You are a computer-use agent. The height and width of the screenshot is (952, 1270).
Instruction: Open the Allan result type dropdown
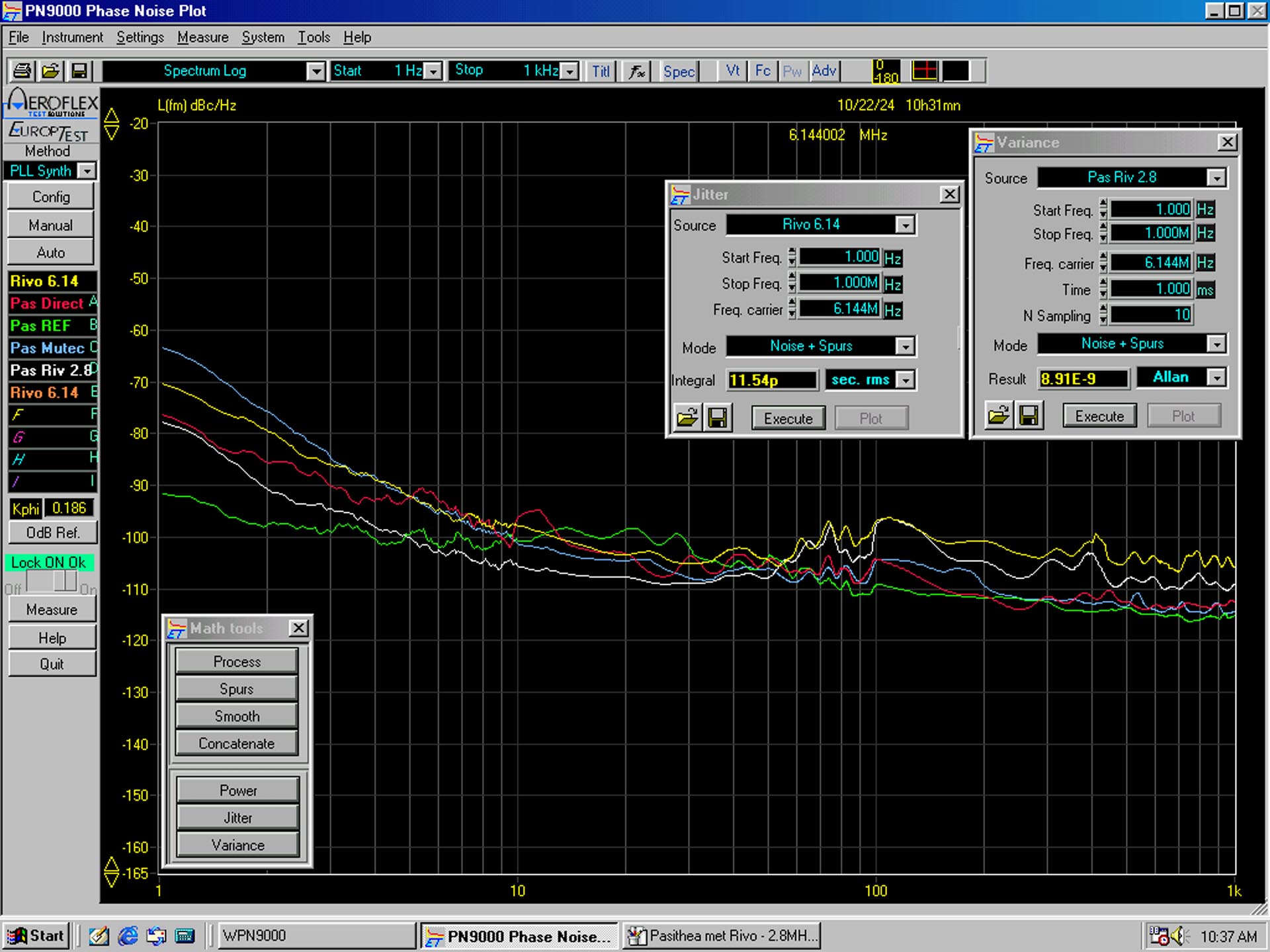pos(1216,377)
